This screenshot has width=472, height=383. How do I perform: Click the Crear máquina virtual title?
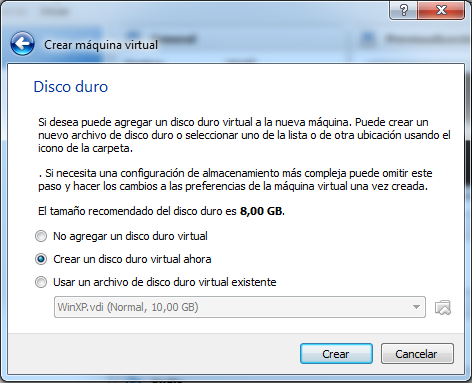101,45
